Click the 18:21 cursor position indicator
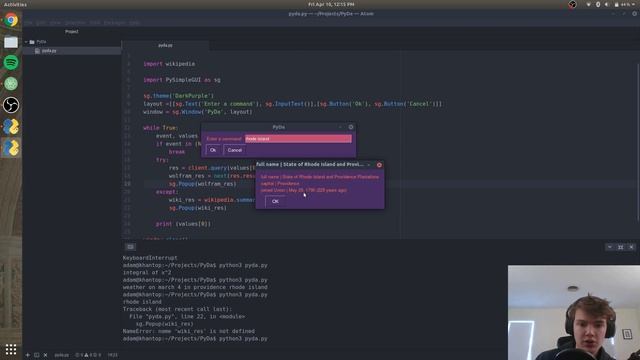 pos(113,355)
